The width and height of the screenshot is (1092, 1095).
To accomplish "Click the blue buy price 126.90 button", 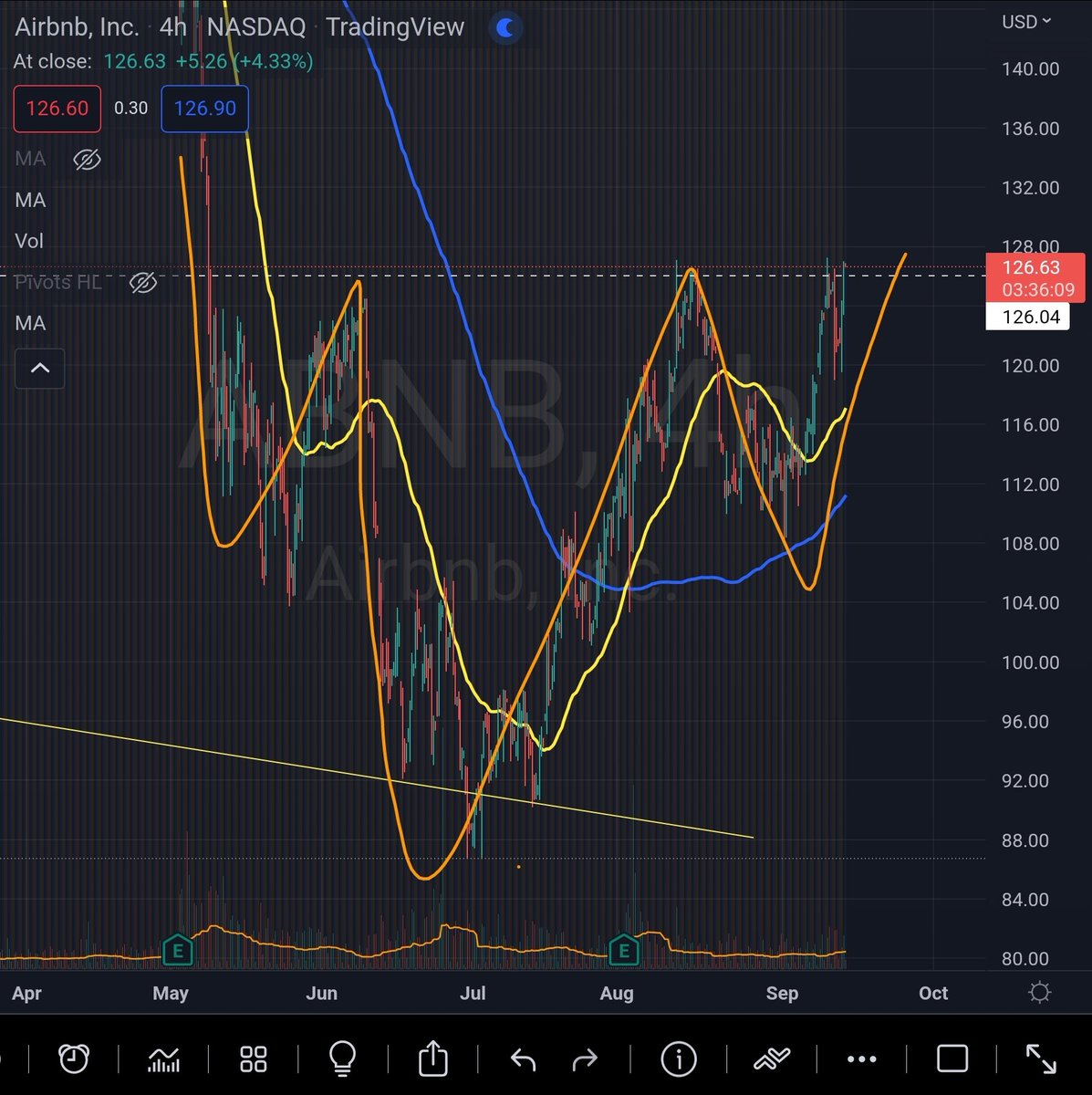I will click(205, 109).
